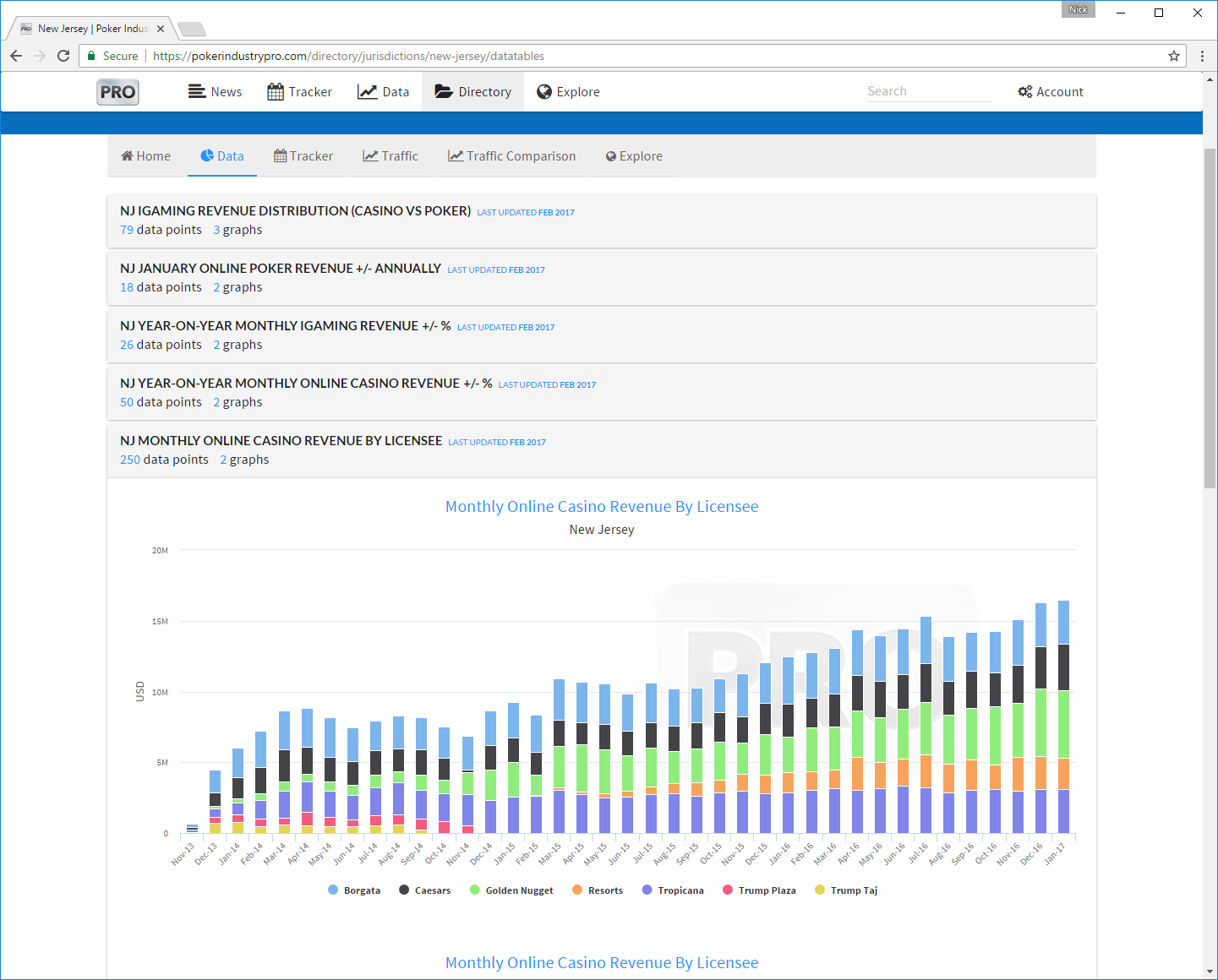Click the 250 data points link

[164, 460]
